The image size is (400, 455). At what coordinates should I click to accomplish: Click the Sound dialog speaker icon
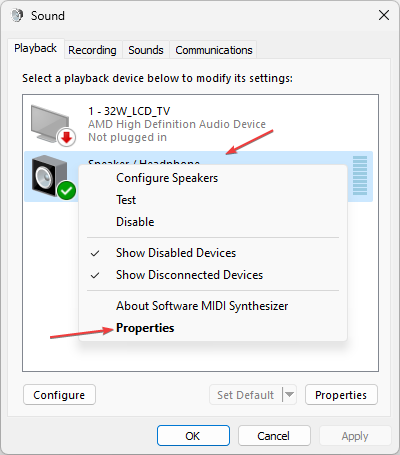(x=17, y=15)
